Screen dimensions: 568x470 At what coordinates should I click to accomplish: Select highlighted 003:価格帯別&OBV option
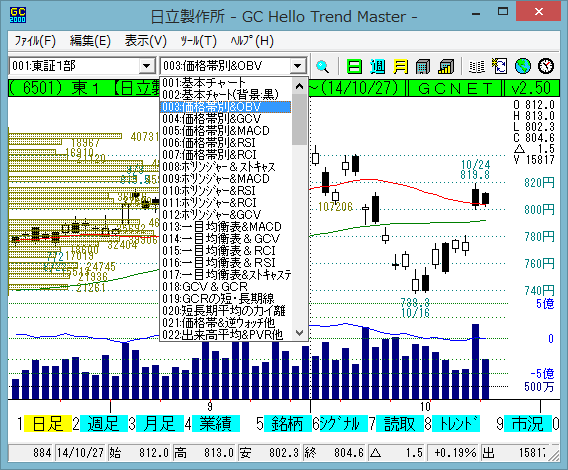point(225,107)
